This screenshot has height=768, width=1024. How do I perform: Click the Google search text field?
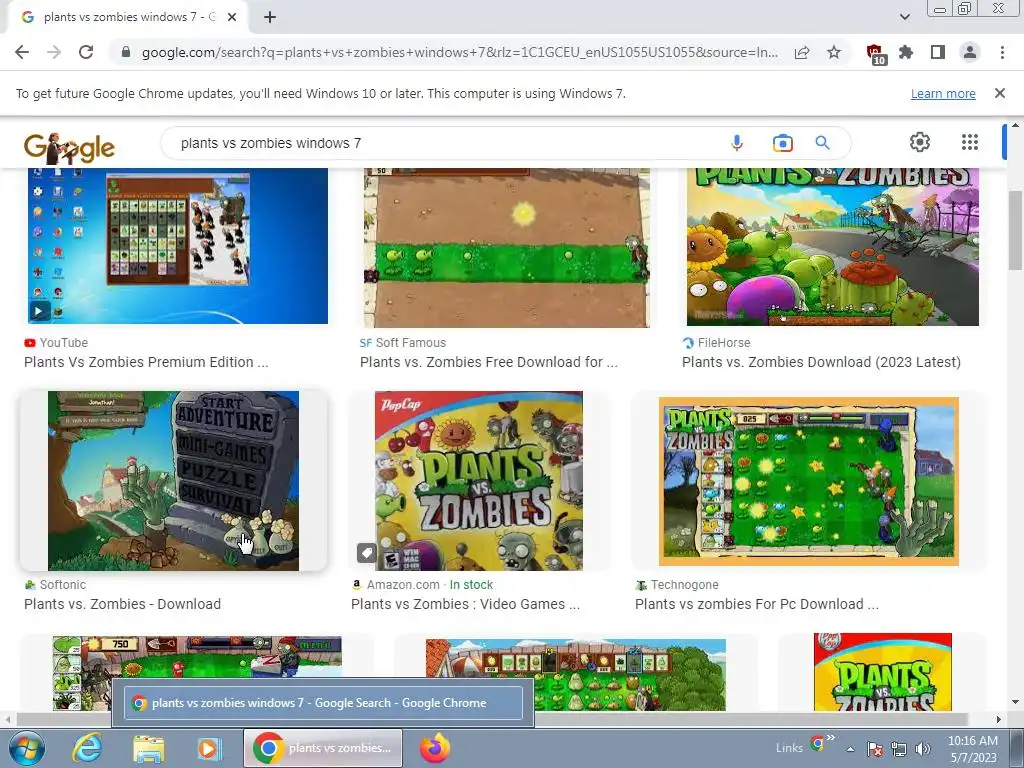tap(444, 143)
